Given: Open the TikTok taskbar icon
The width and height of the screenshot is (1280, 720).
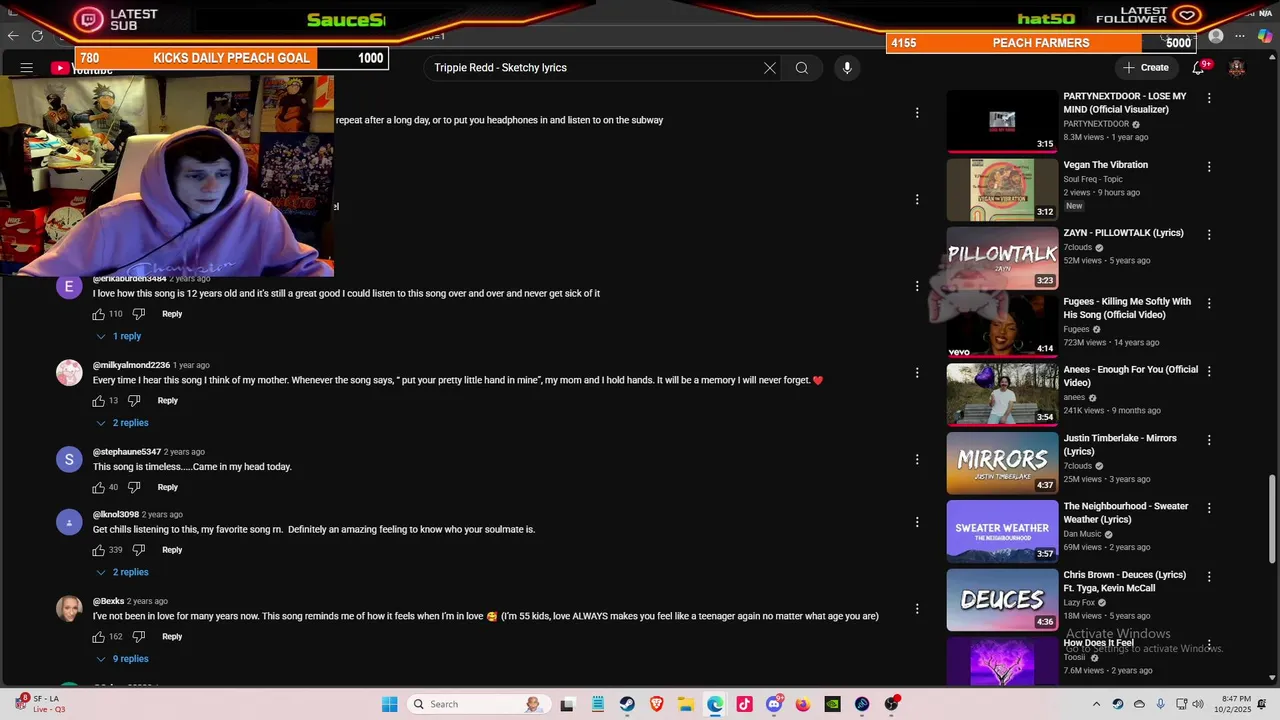Looking at the screenshot, I should click(x=744, y=704).
